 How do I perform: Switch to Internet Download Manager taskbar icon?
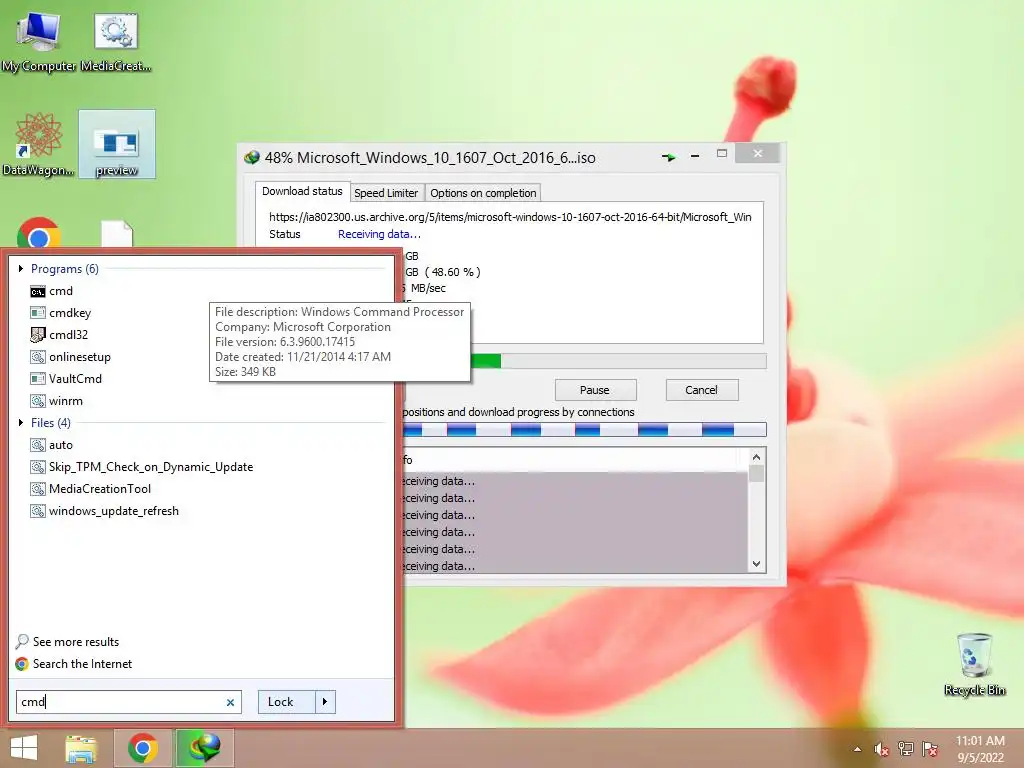[x=204, y=748]
